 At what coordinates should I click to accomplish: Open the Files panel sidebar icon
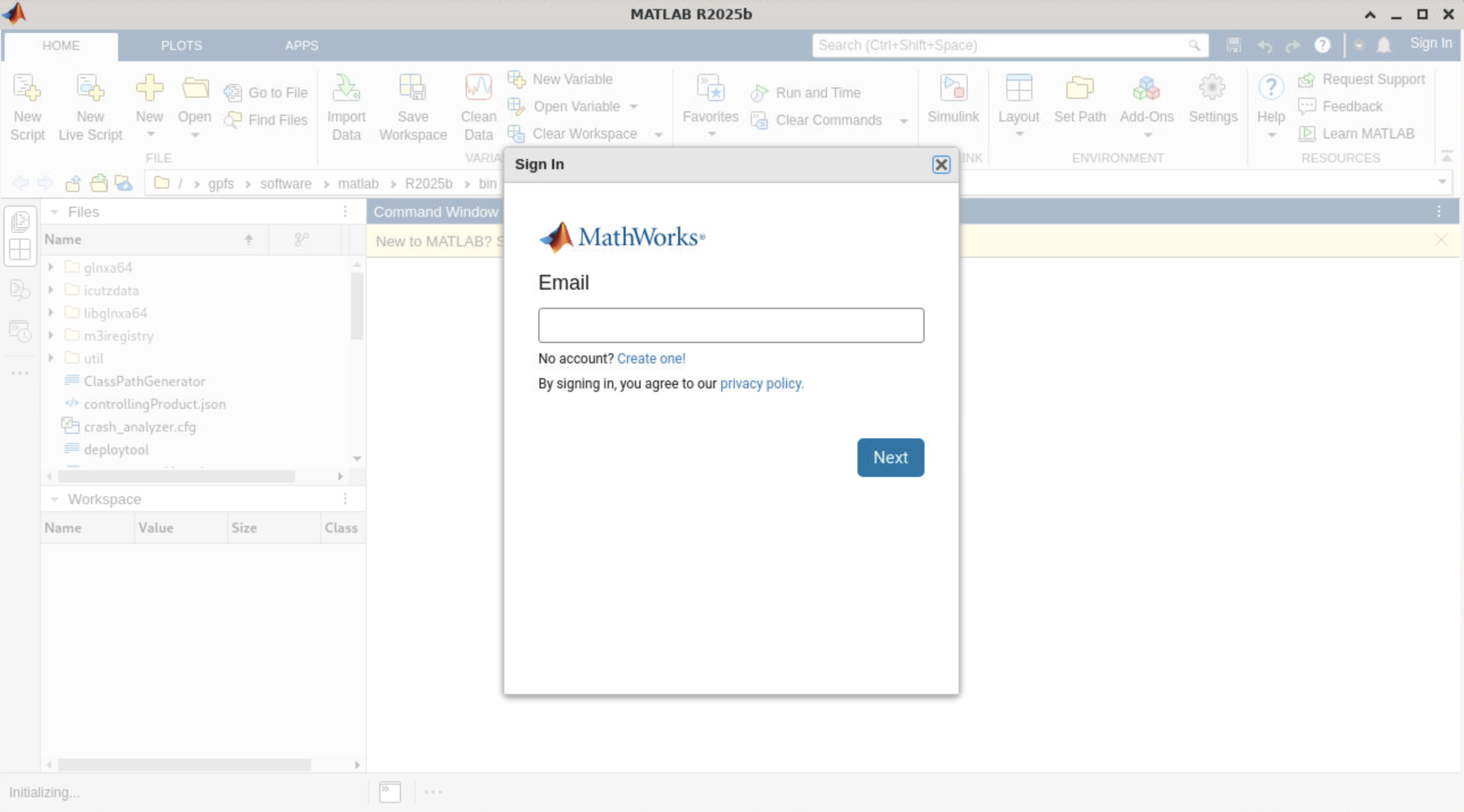pos(20,221)
